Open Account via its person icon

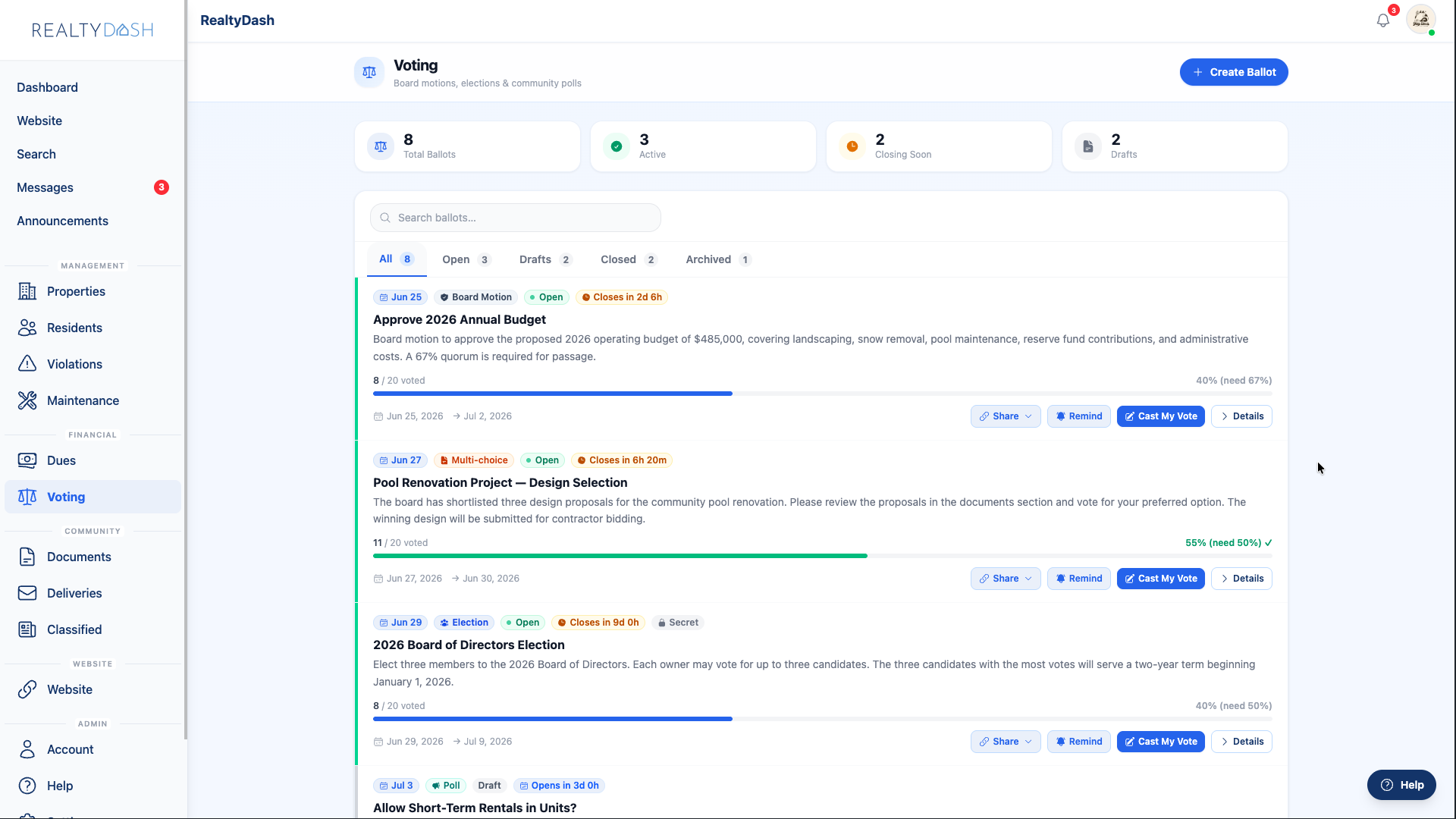click(27, 749)
